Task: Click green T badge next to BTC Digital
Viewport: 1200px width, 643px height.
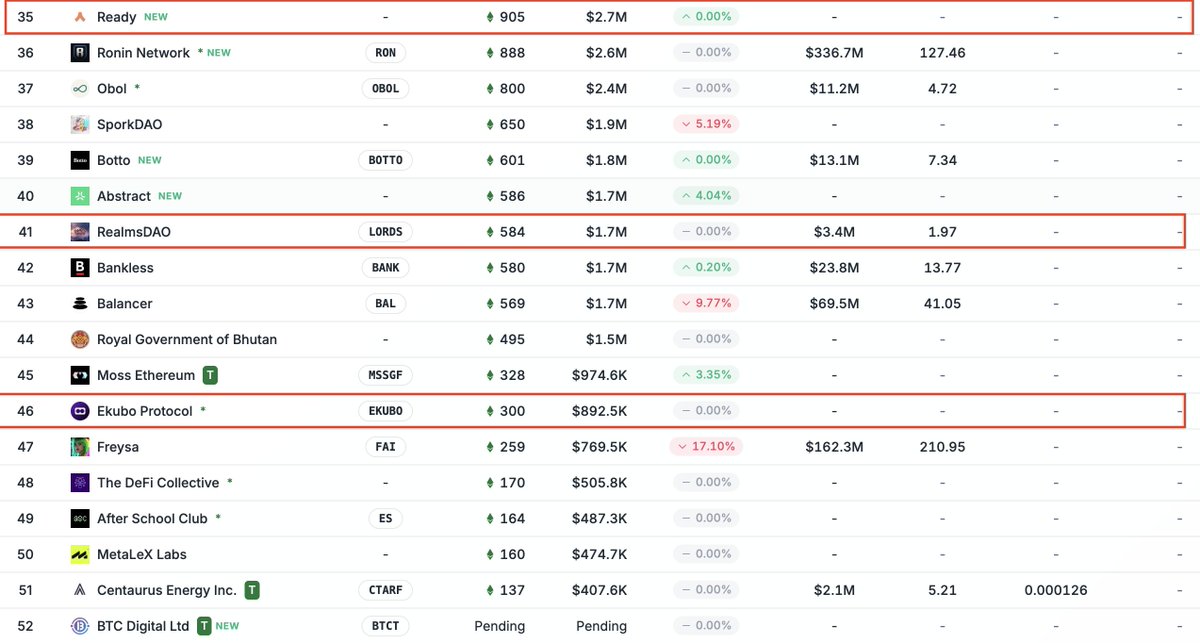Action: (204, 626)
